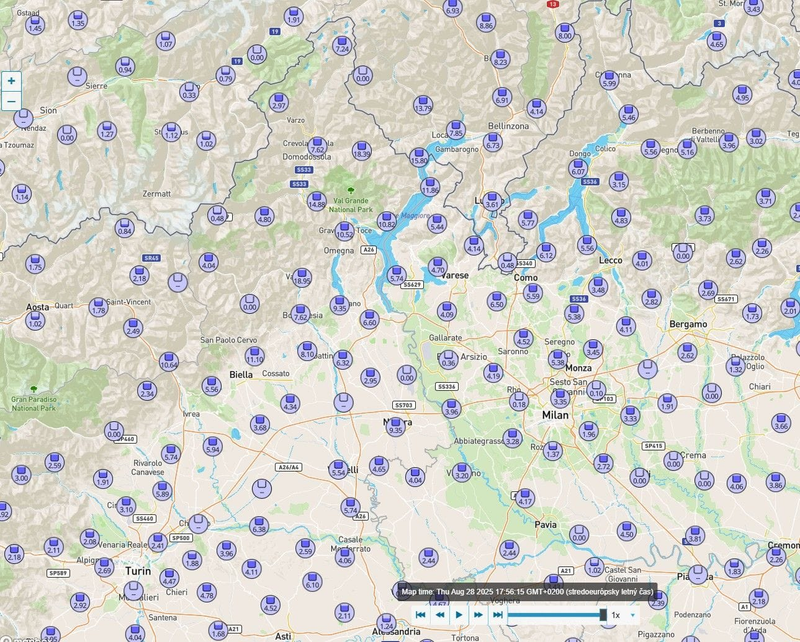The height and width of the screenshot is (642, 800).
Task: Click the precipitation marker near Varese
Action: pos(437,263)
